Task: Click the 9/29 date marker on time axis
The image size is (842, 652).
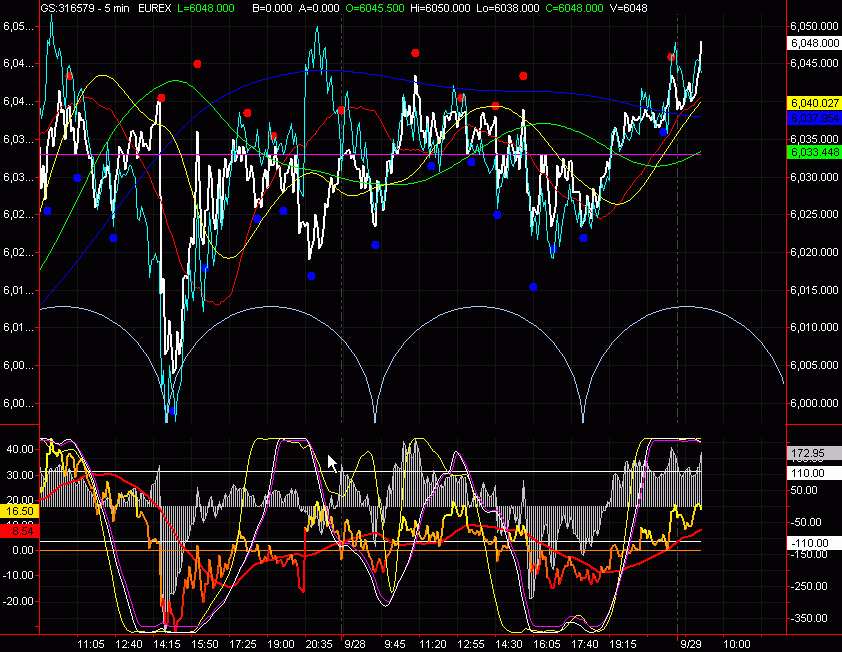Action: point(691,644)
